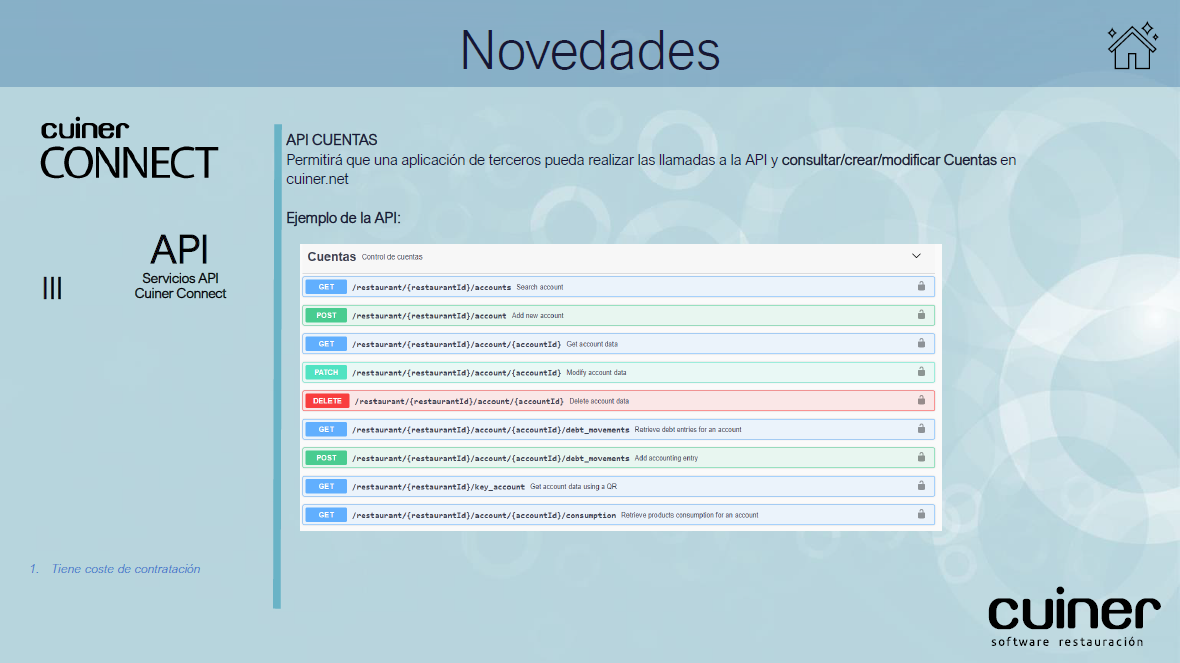Image resolution: width=1180 pixels, height=663 pixels.
Task: Click the 'Servicios API Cuiner Connect' caption
Action: click(181, 286)
